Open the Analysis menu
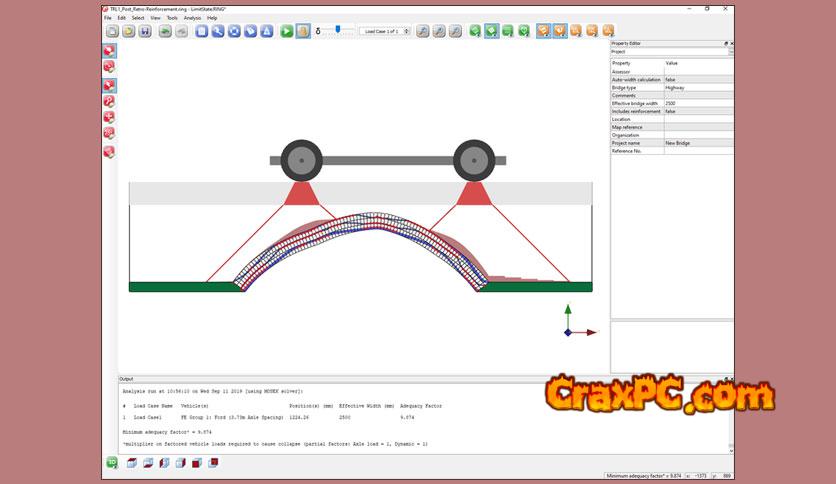Screen dimensions: 836x484 (x=192, y=18)
